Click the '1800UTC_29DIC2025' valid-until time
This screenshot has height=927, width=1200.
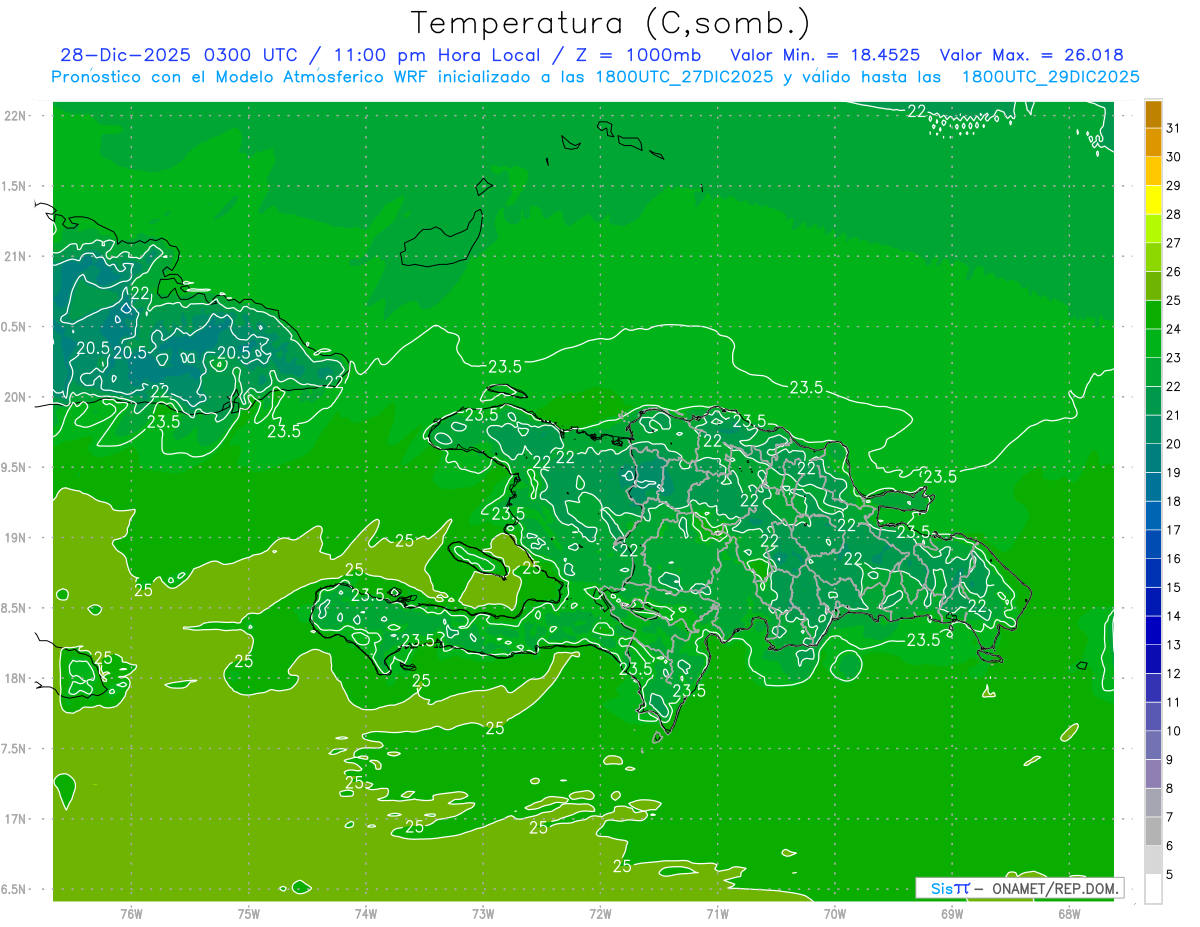pos(1050,77)
